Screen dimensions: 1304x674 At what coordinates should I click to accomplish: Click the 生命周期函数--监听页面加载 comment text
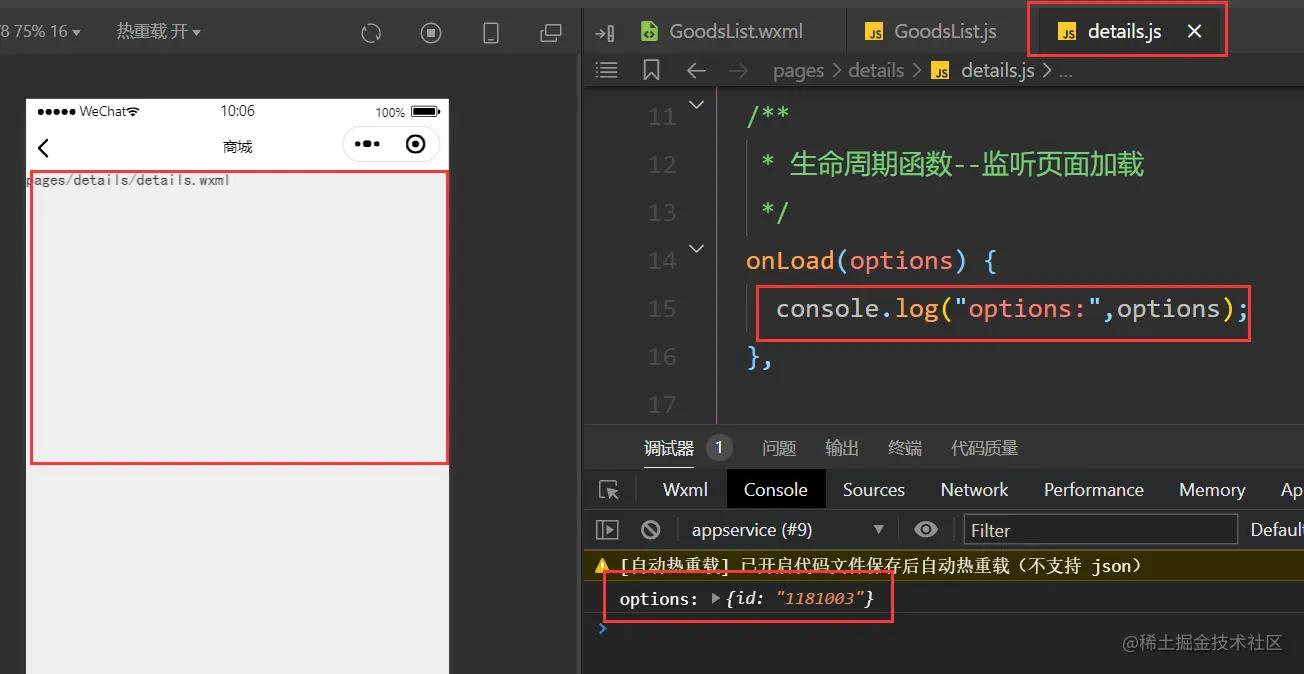pos(967,164)
